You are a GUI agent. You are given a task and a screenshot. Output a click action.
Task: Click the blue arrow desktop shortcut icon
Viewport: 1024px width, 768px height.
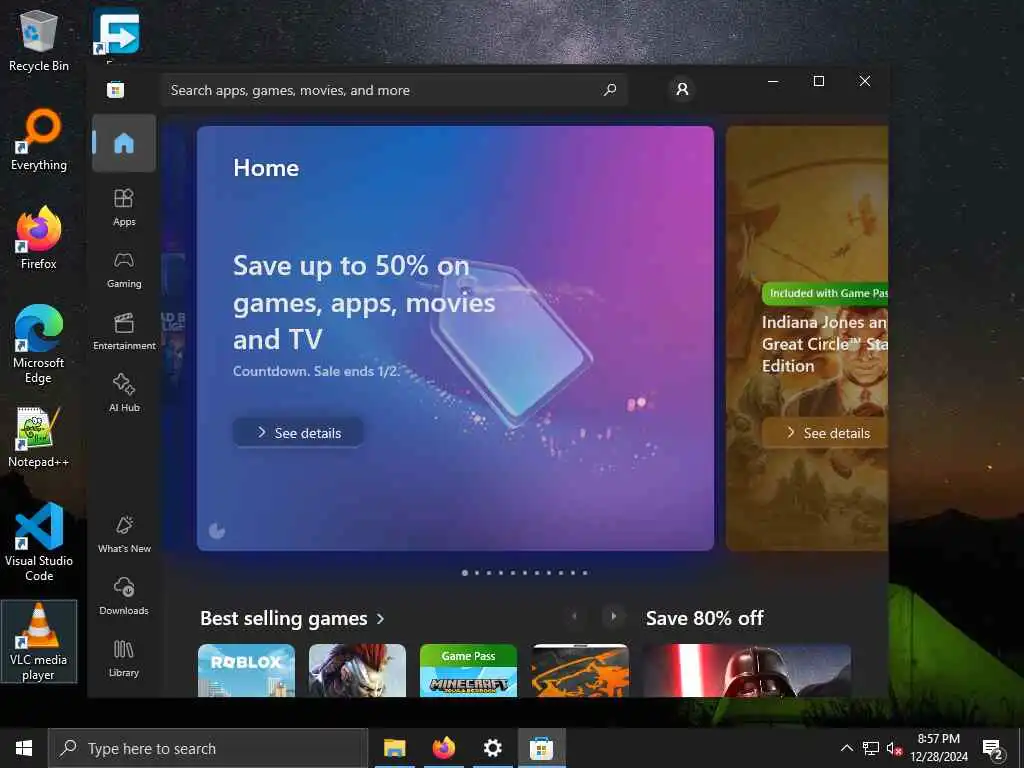coord(116,32)
